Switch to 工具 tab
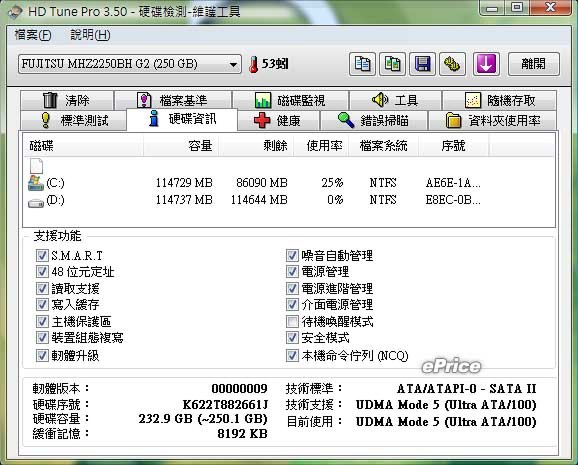 (395, 100)
